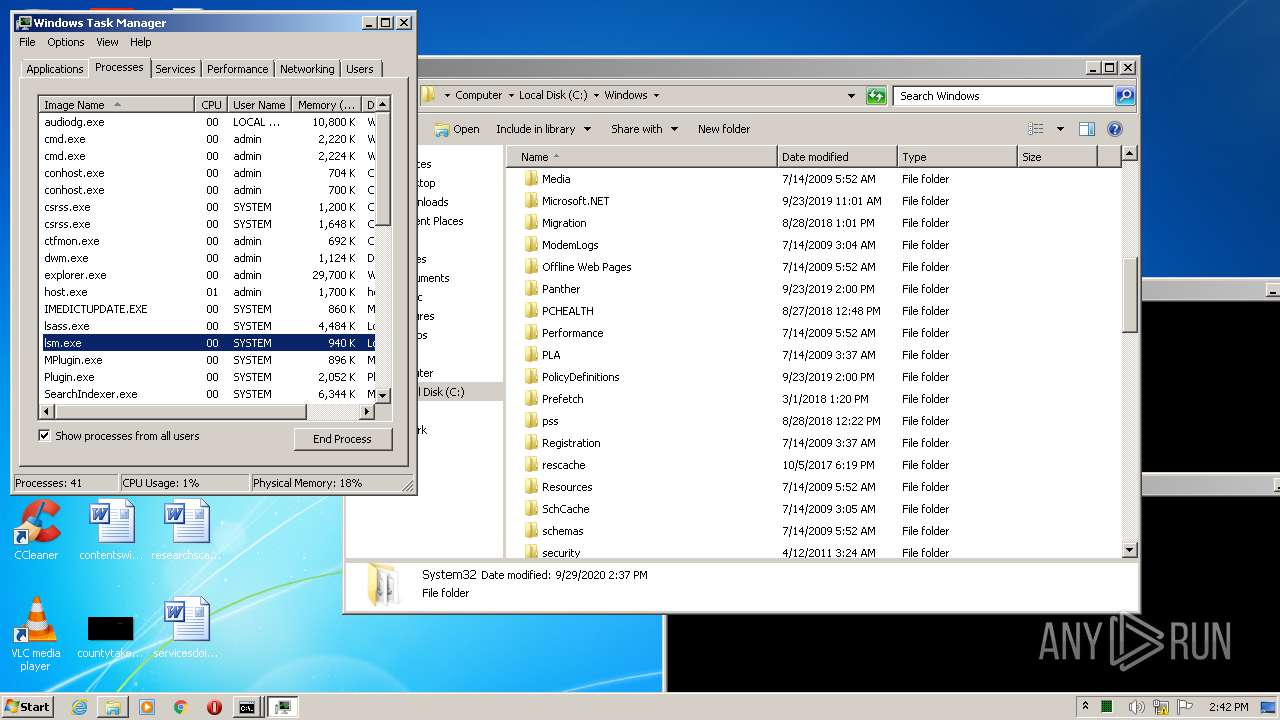Toggle Show processes from all users checkbox
Screen dimensions: 1280x720
click(44, 436)
